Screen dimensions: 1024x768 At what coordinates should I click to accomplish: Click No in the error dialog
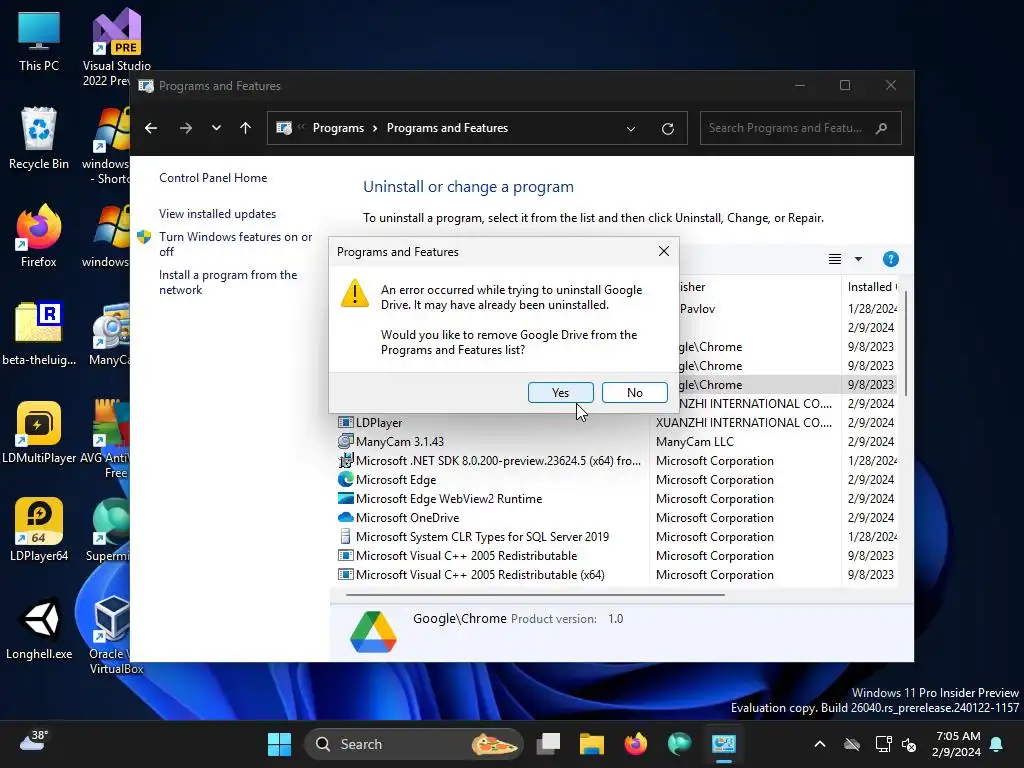pyautogui.click(x=634, y=392)
